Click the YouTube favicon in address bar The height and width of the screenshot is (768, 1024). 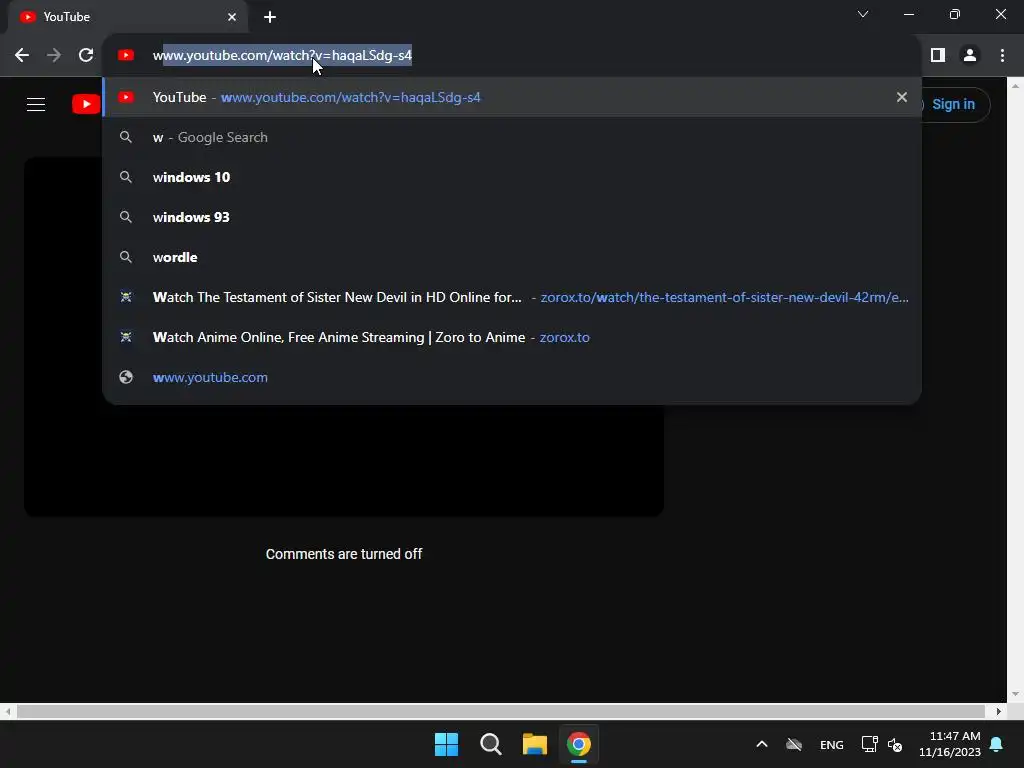coord(126,56)
